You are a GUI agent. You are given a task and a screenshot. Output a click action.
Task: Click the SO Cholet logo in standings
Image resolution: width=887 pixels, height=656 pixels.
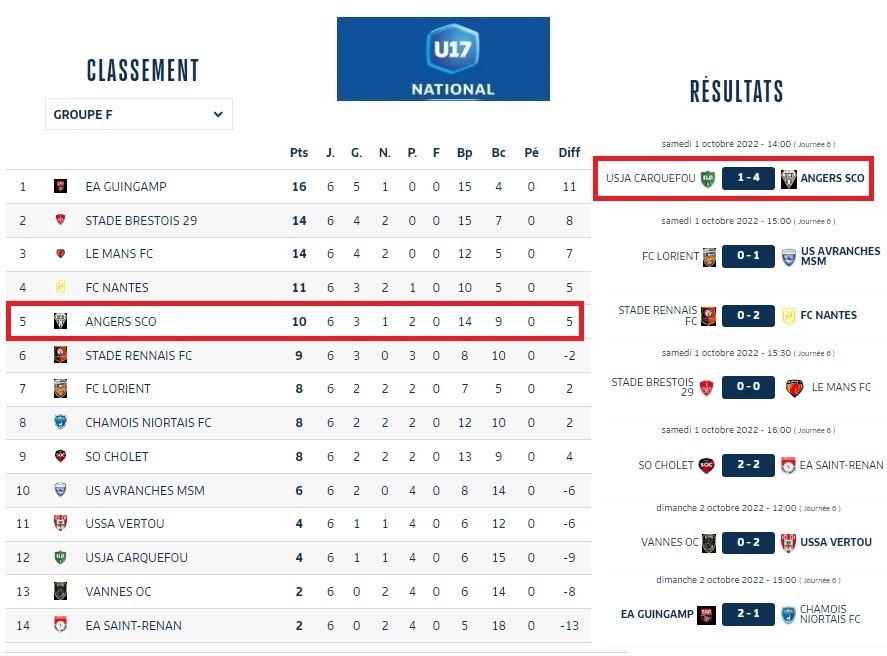(60, 457)
